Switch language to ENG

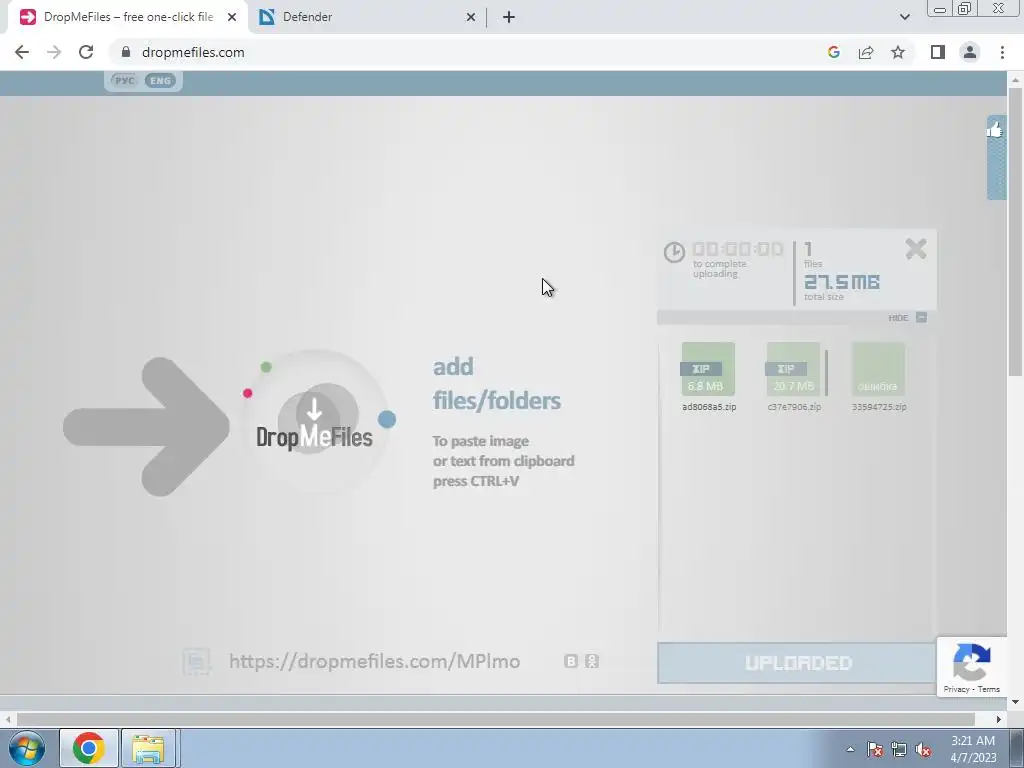pos(160,81)
